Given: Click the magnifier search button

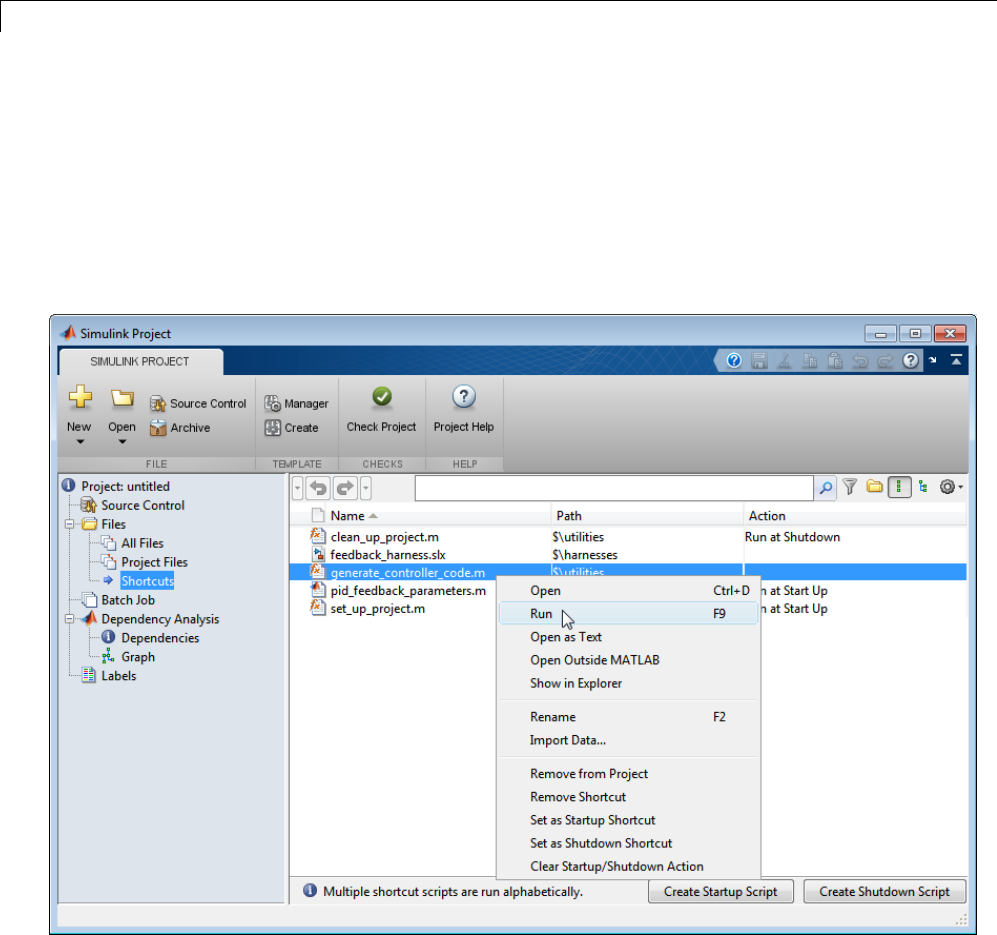Looking at the screenshot, I should tap(825, 488).
